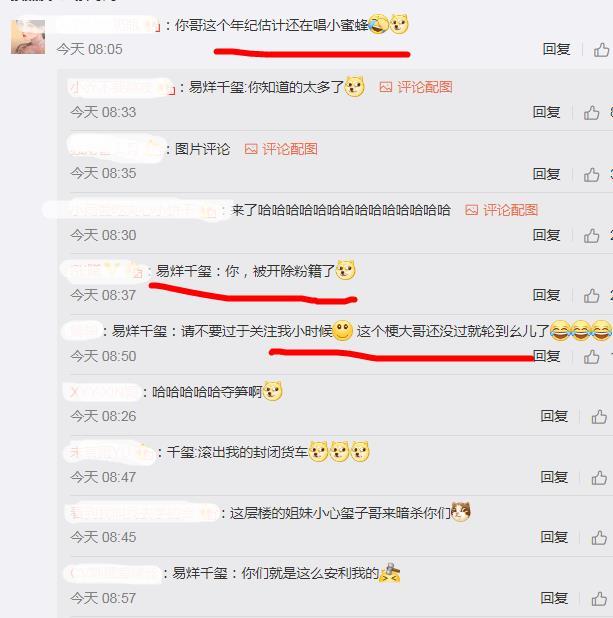Screen dimensions: 613x618
Task: Like the 08:57 comment at bottom
Action: pos(599,599)
